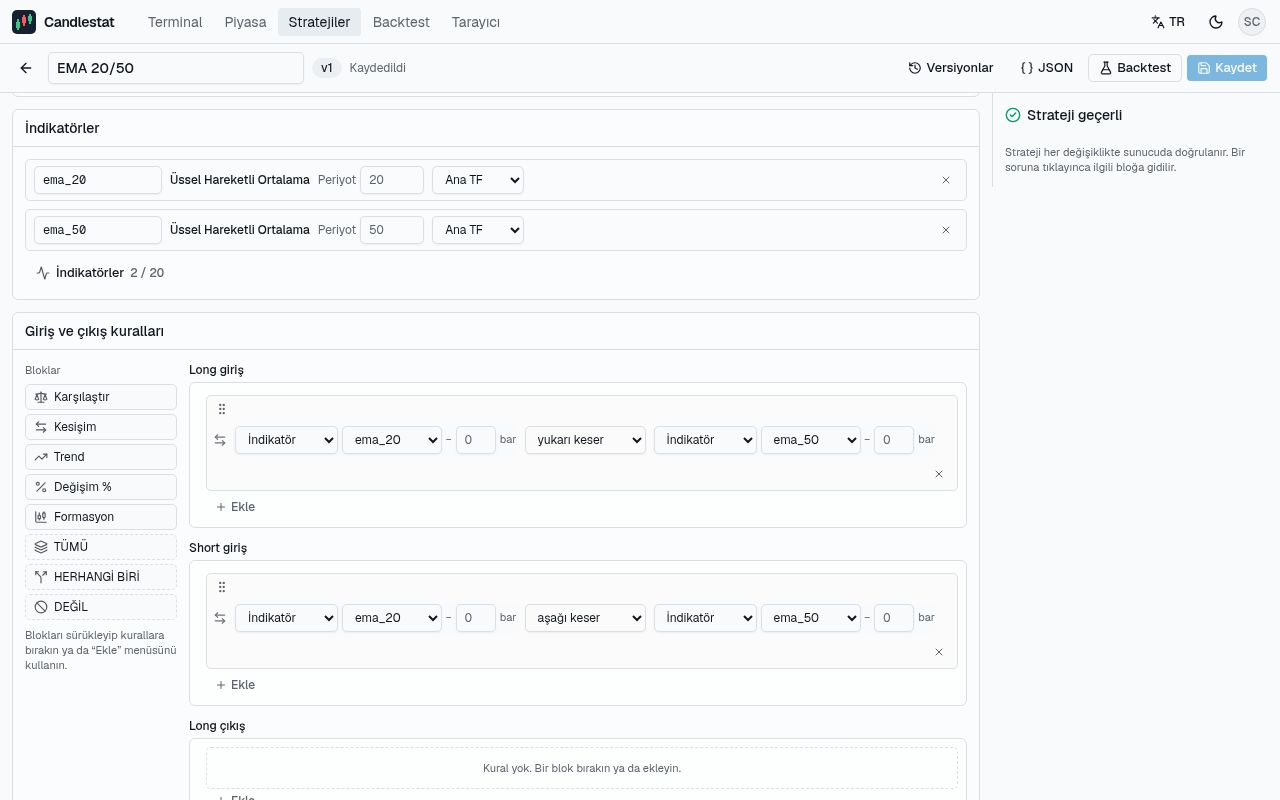Click Ekle under Short giriş
Image resolution: width=1280 pixels, height=800 pixels.
235,685
